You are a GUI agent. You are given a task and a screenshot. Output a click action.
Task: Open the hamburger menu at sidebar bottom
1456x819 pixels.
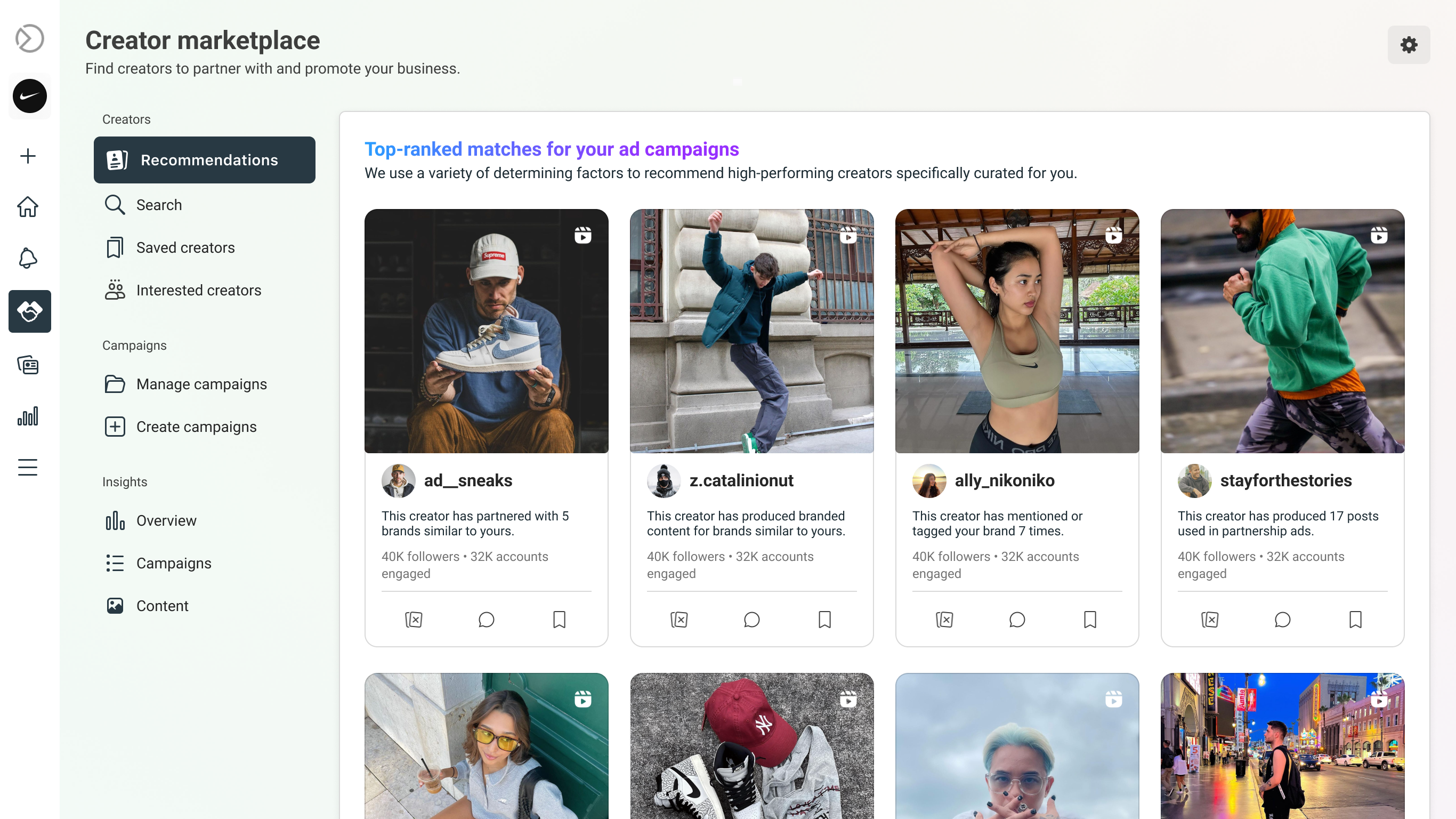[27, 467]
